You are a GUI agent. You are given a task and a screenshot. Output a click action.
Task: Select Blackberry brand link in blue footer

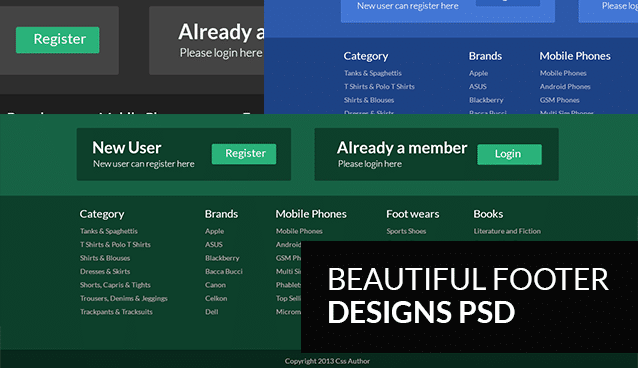coord(486,100)
